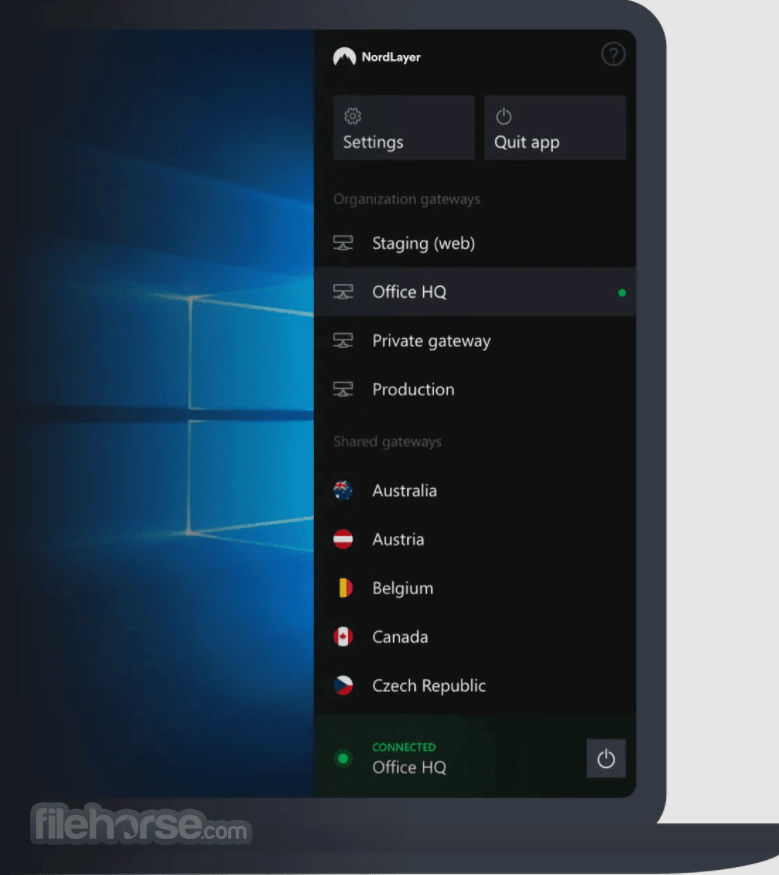Click the server icon beside Private gateway
This screenshot has width=779, height=875.
click(x=343, y=340)
